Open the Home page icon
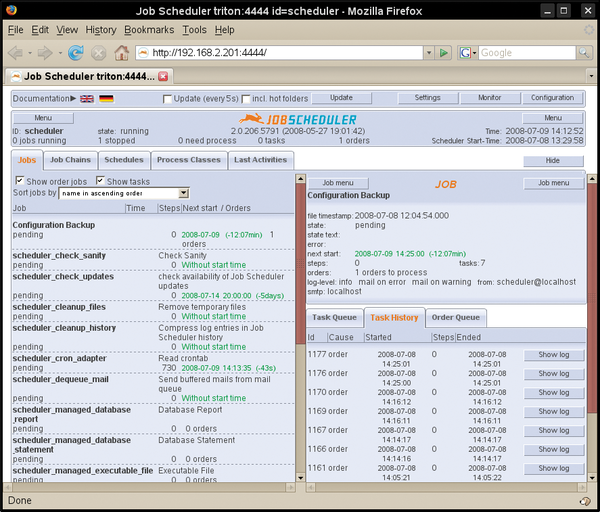 pyautogui.click(x=122, y=52)
